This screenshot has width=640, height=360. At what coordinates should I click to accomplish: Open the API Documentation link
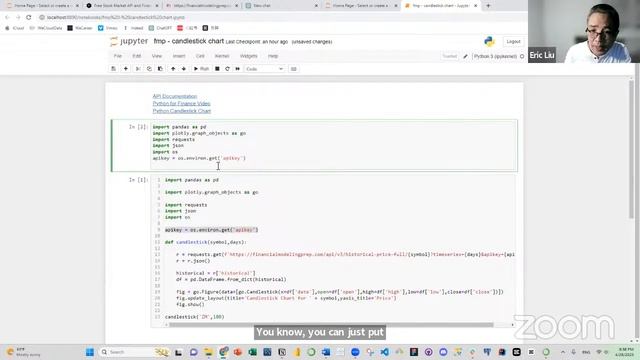pos(175,96)
